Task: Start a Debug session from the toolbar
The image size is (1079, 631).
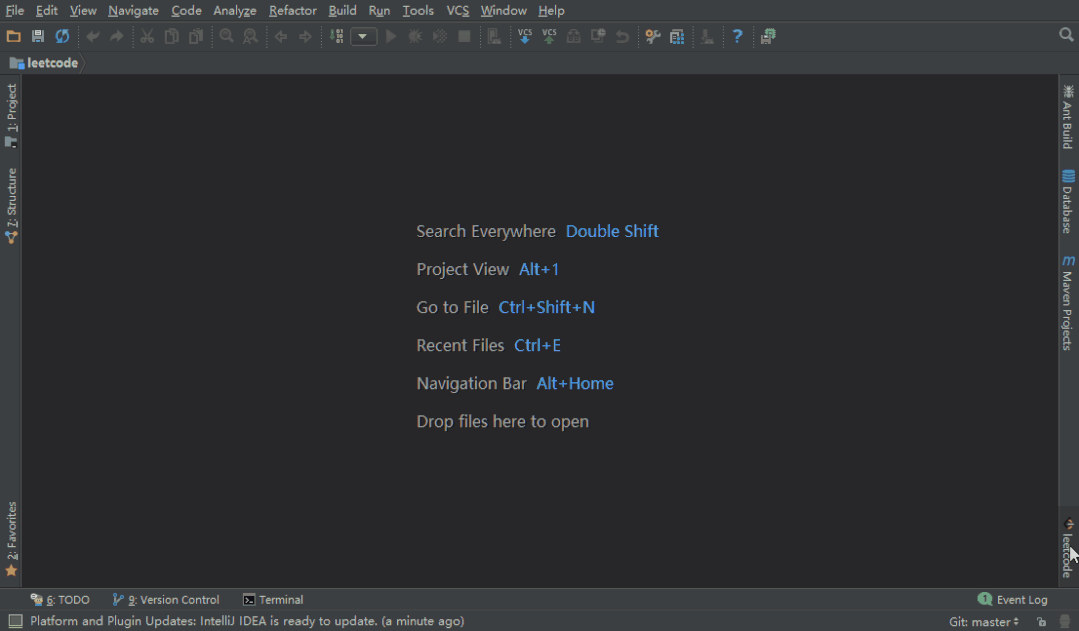Action: [x=414, y=36]
